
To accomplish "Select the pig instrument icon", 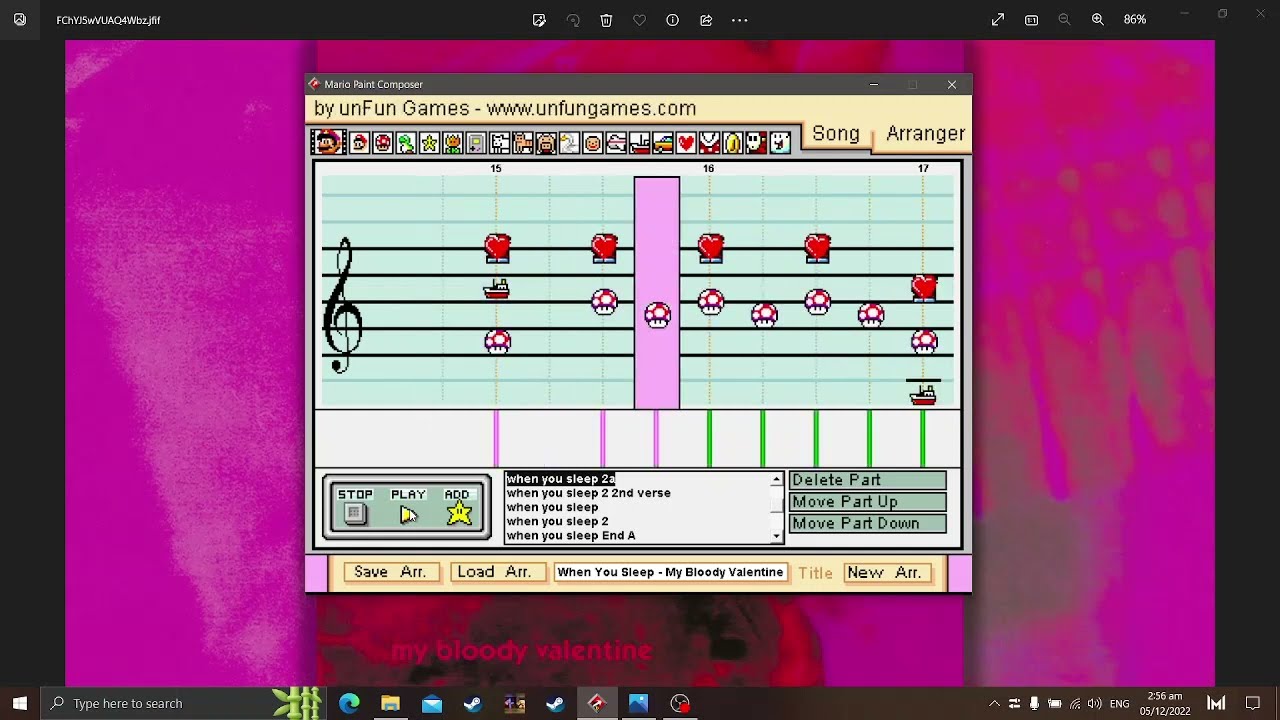I will 546,143.
